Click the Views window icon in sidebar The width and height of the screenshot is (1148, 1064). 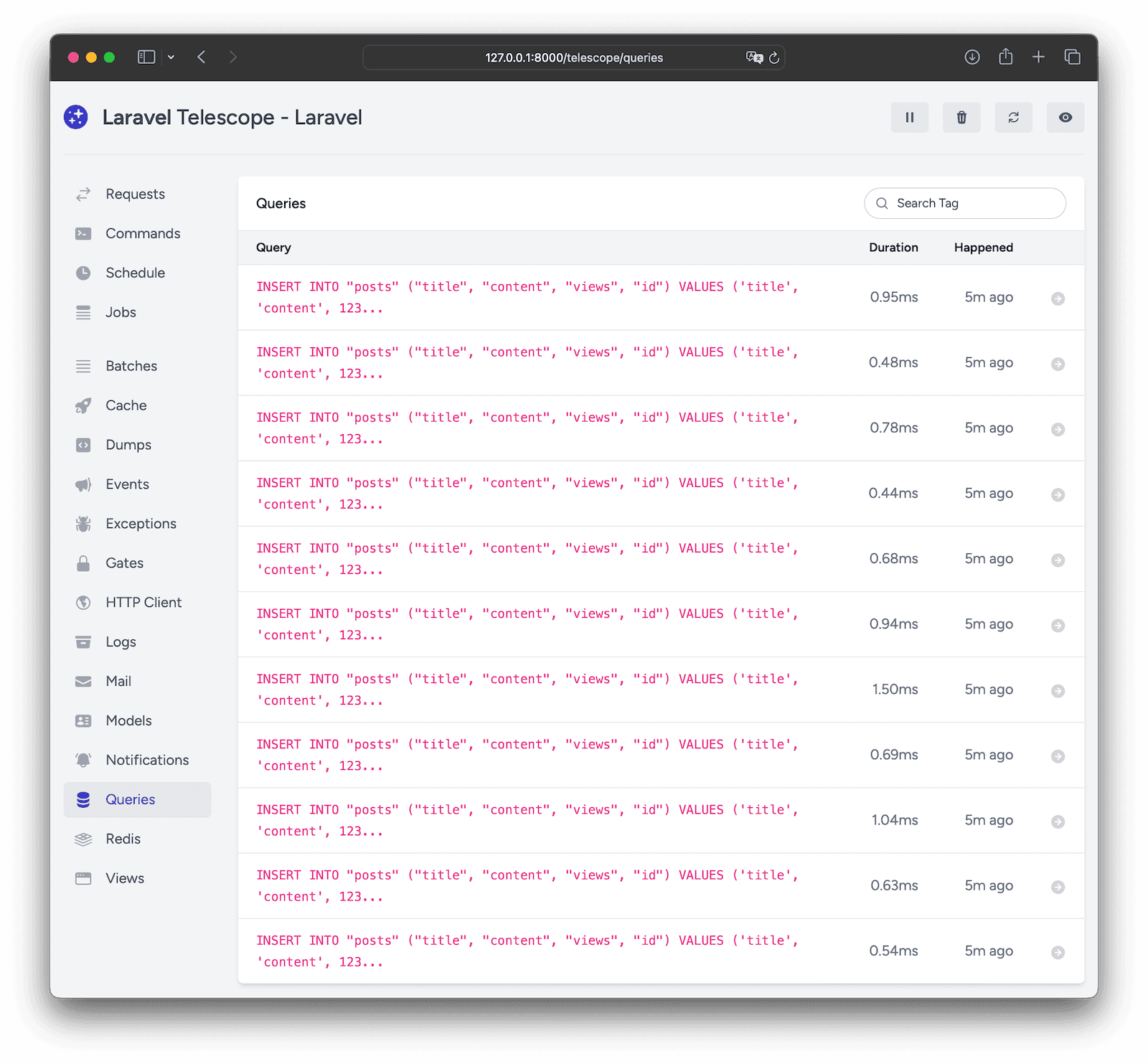(x=83, y=879)
